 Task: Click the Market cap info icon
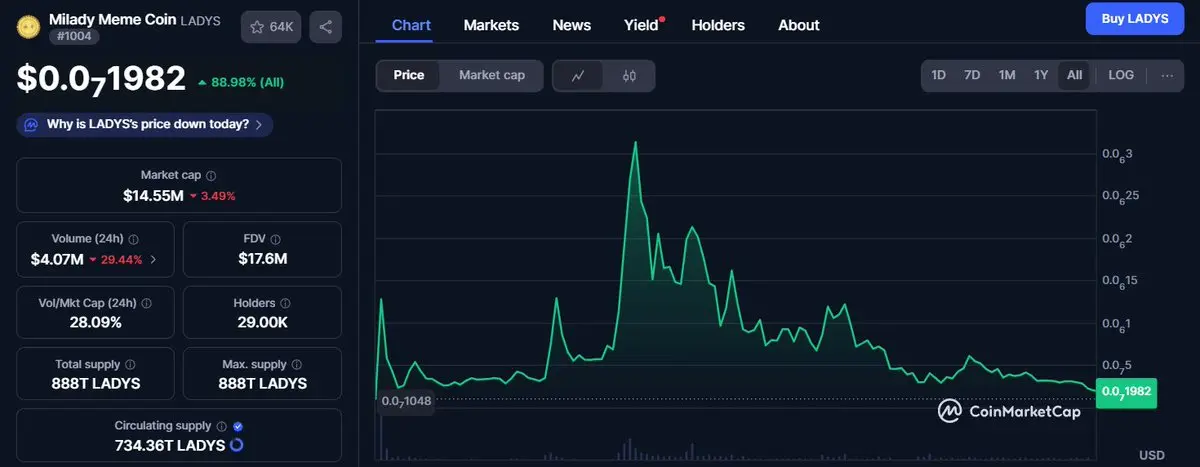(x=210, y=175)
